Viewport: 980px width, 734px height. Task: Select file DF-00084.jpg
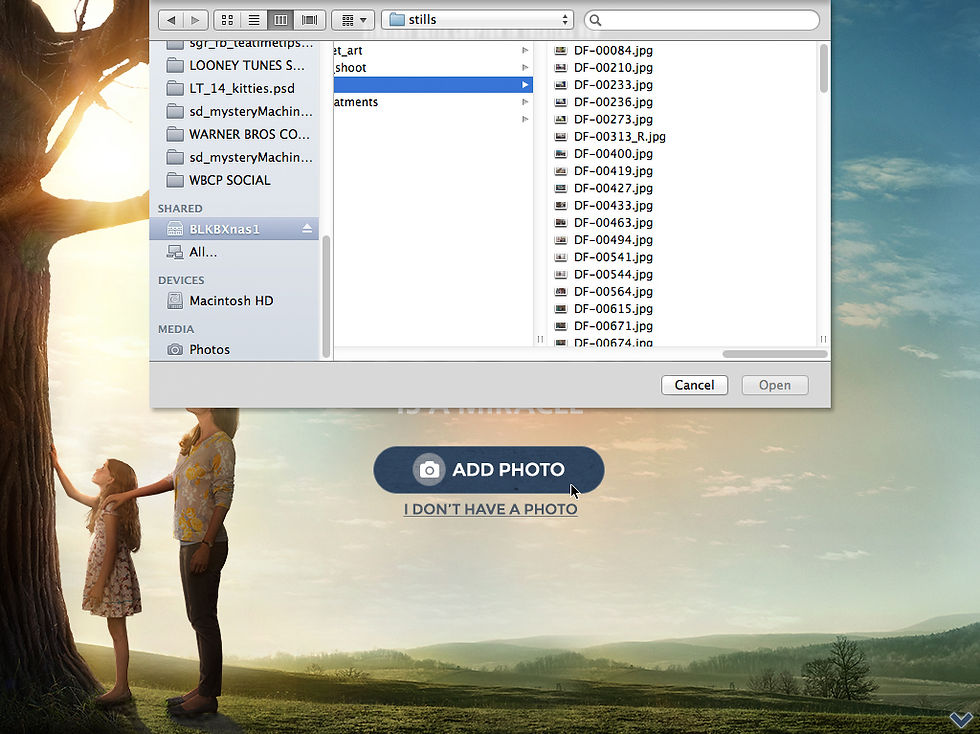(x=612, y=51)
